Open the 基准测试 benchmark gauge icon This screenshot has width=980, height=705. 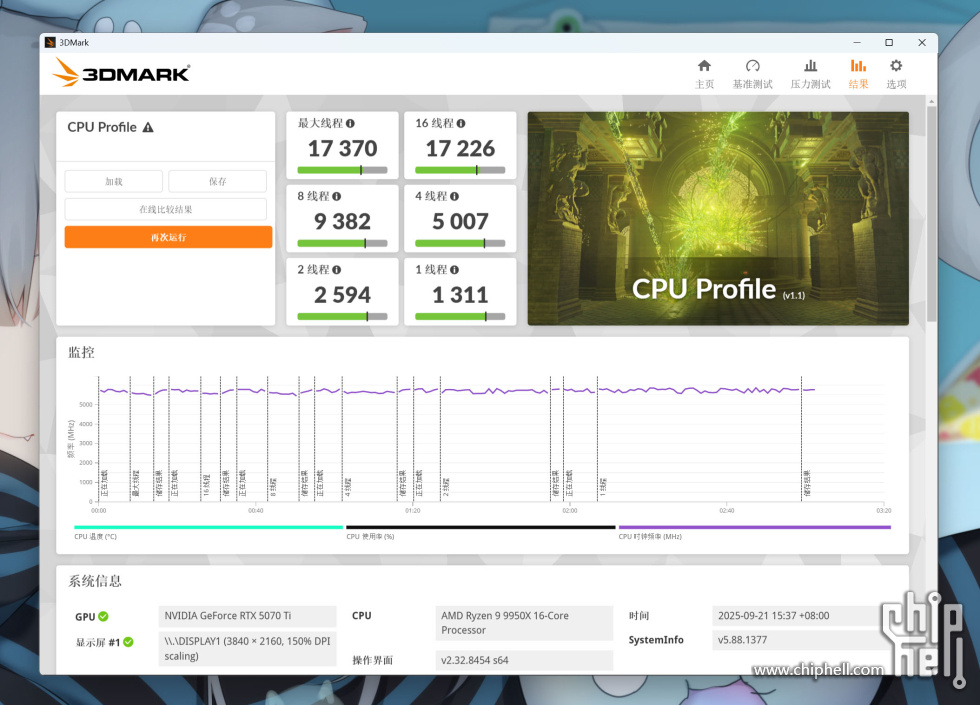(x=752, y=66)
